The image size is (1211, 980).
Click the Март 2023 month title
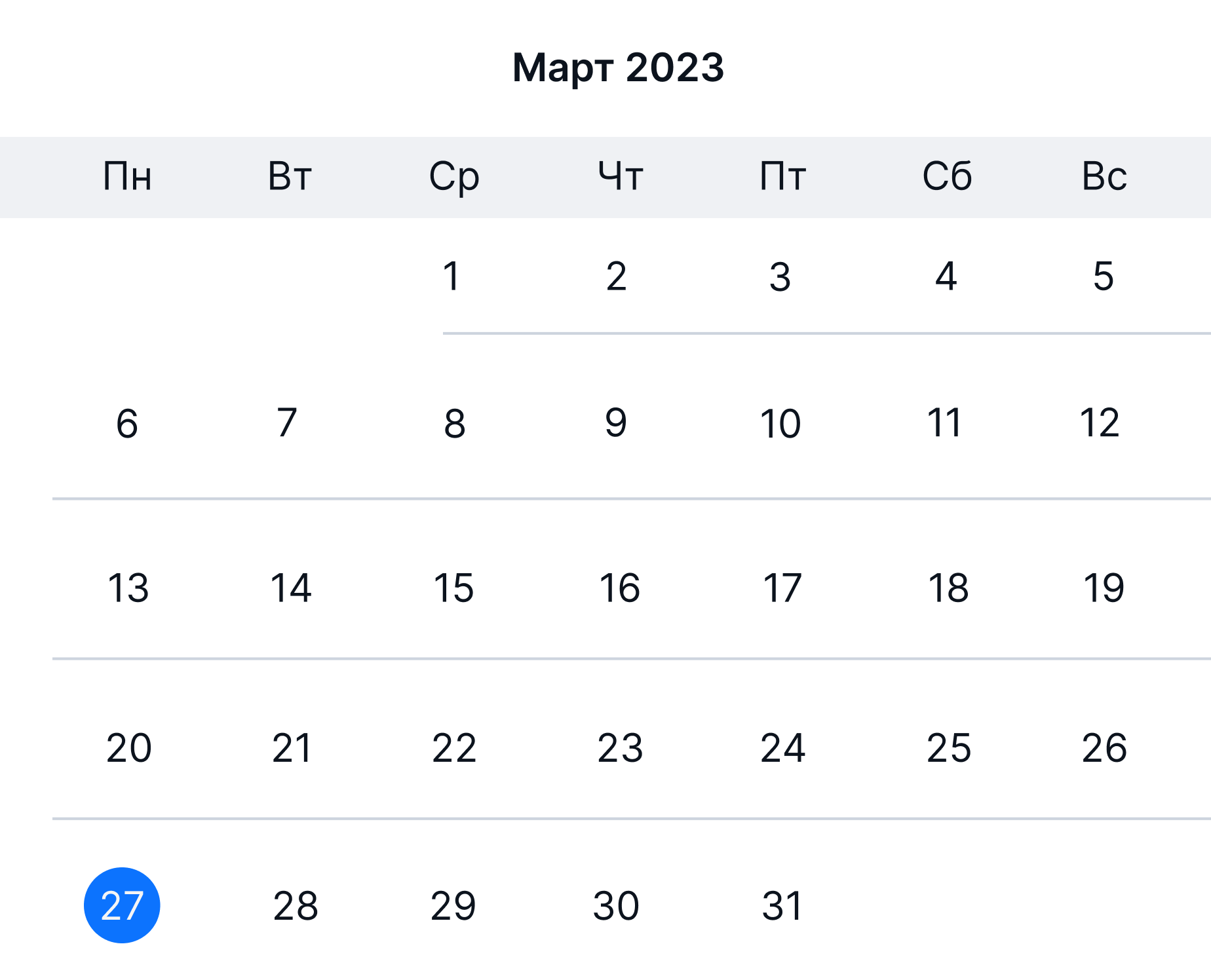pyautogui.click(x=618, y=67)
